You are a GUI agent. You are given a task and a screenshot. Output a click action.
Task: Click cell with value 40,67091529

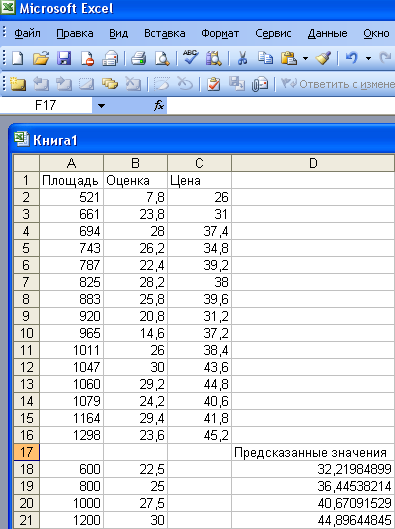click(x=313, y=503)
